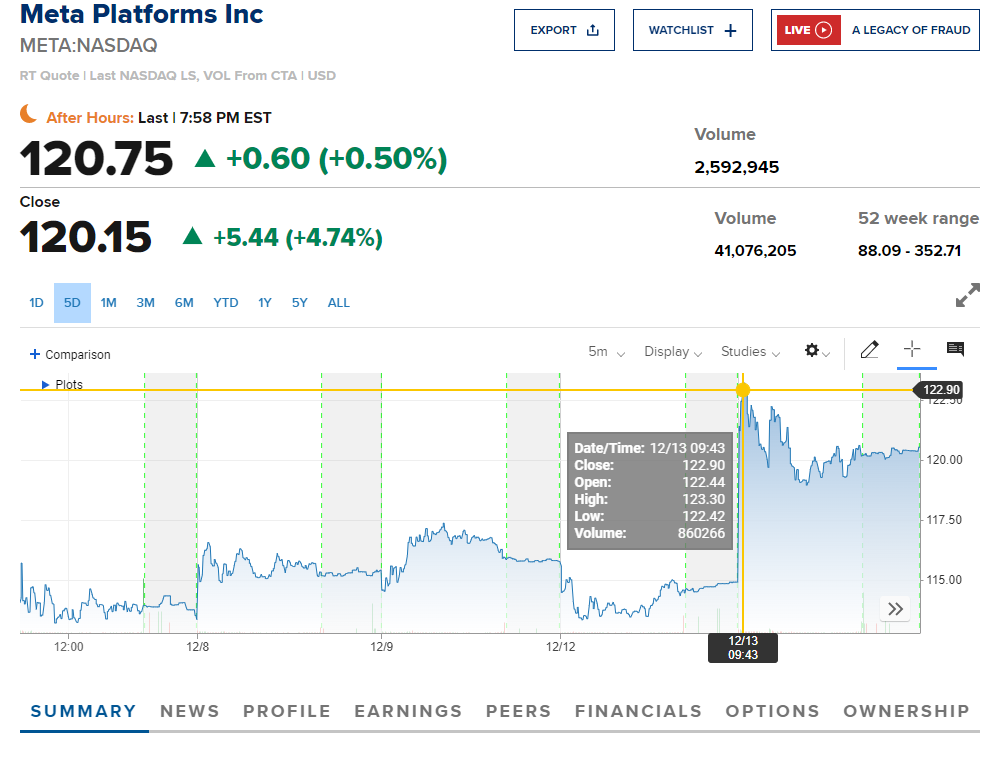This screenshot has height=765, width=987.
Task: Expand the chart to fullscreen
Action: [x=967, y=296]
